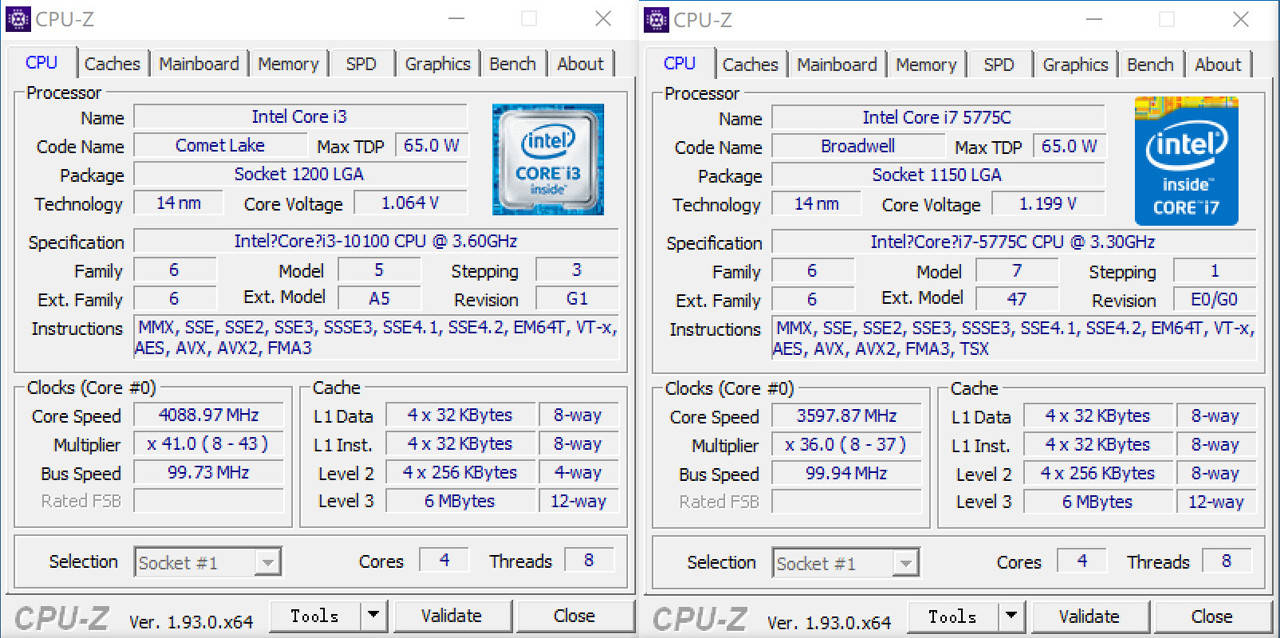Open Socket #1 selection dropdown in right window

845,563
